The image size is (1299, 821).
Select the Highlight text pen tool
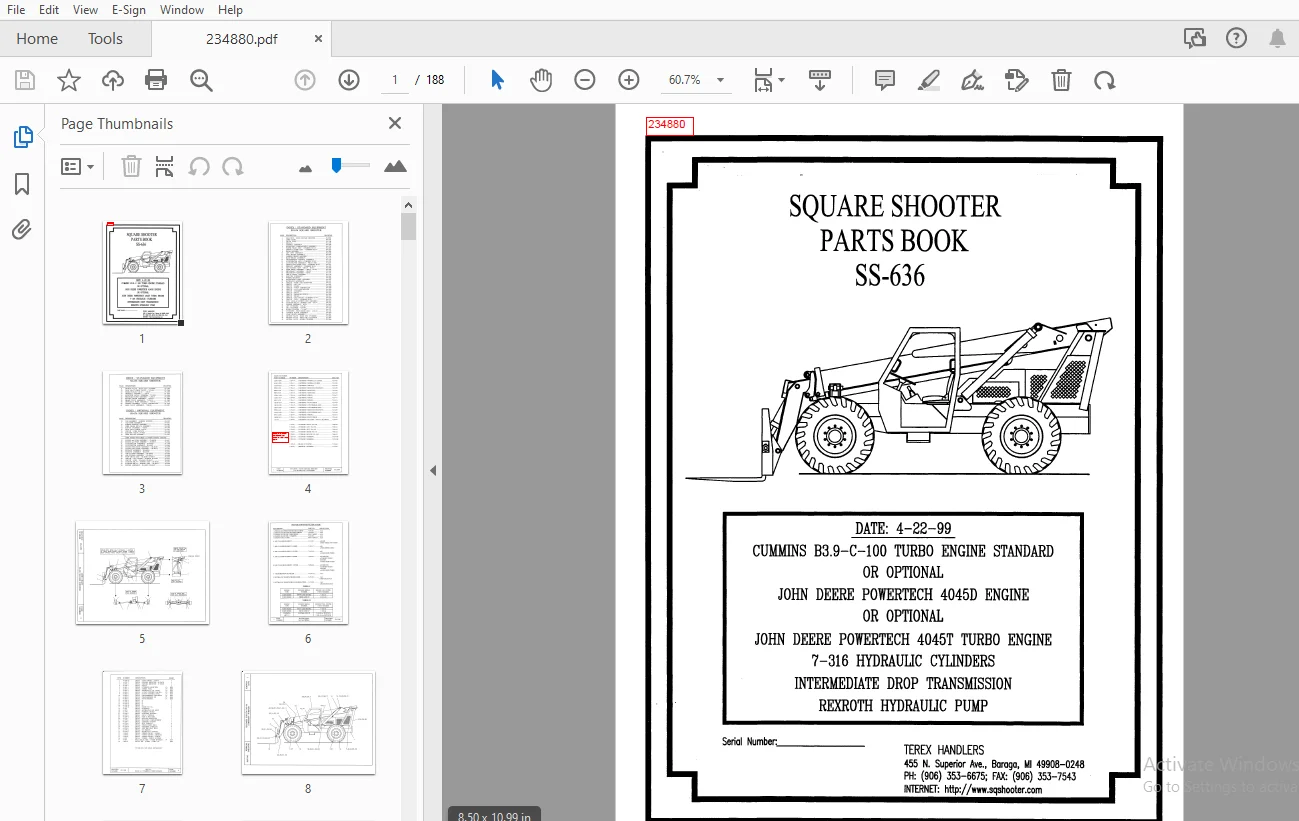pos(929,80)
